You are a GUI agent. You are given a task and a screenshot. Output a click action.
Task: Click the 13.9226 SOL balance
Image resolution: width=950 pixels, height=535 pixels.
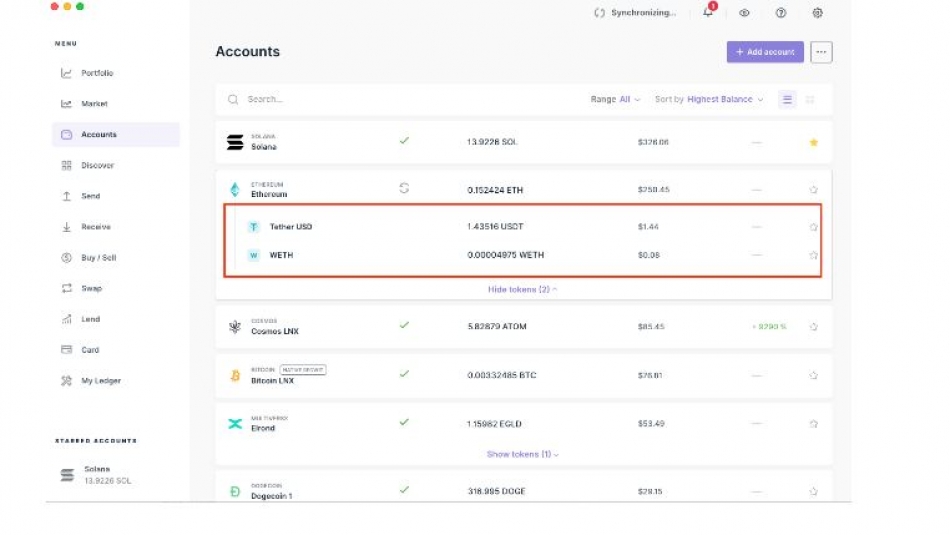[492, 142]
